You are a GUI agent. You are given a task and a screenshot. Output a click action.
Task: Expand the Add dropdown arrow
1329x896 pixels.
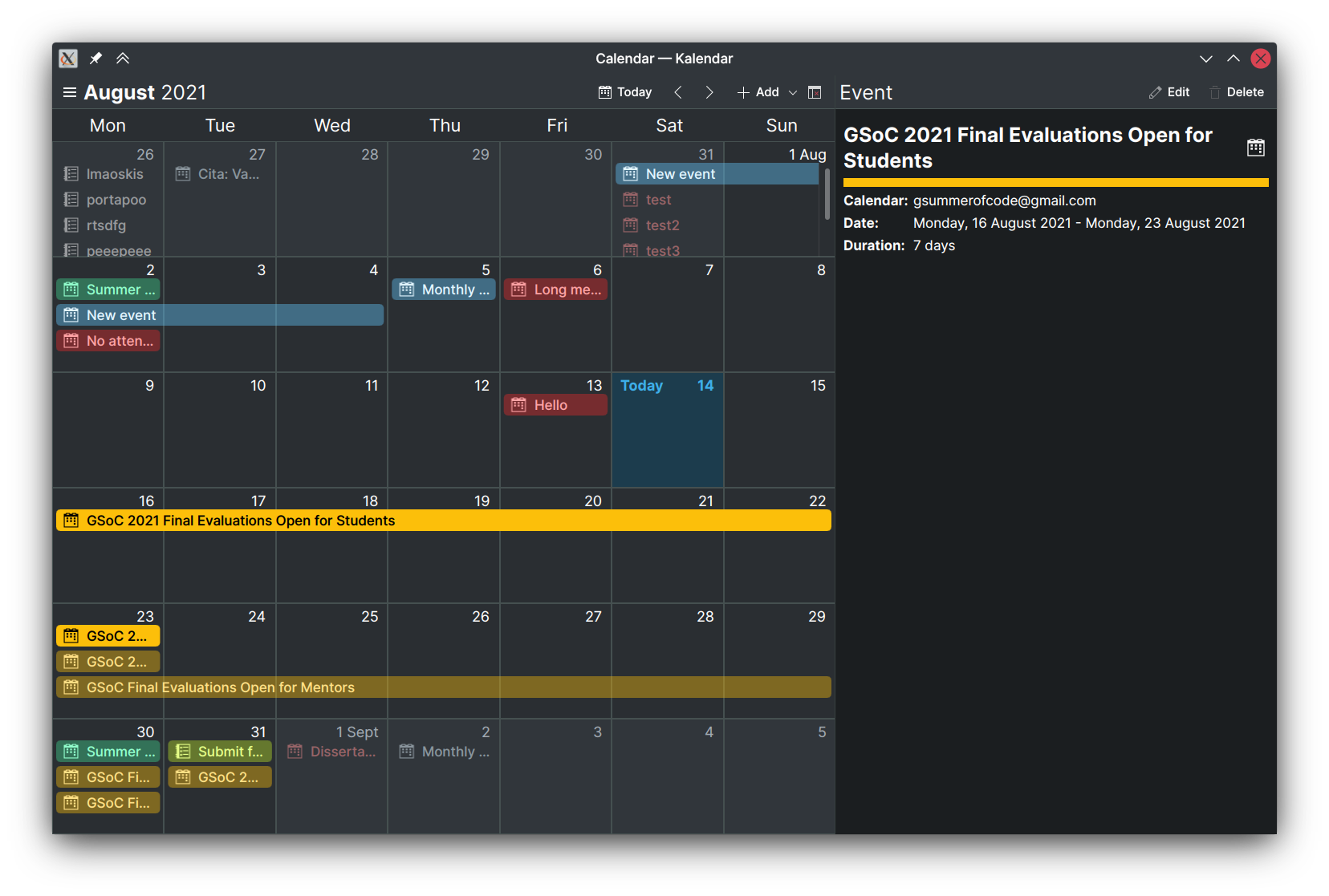point(793,92)
